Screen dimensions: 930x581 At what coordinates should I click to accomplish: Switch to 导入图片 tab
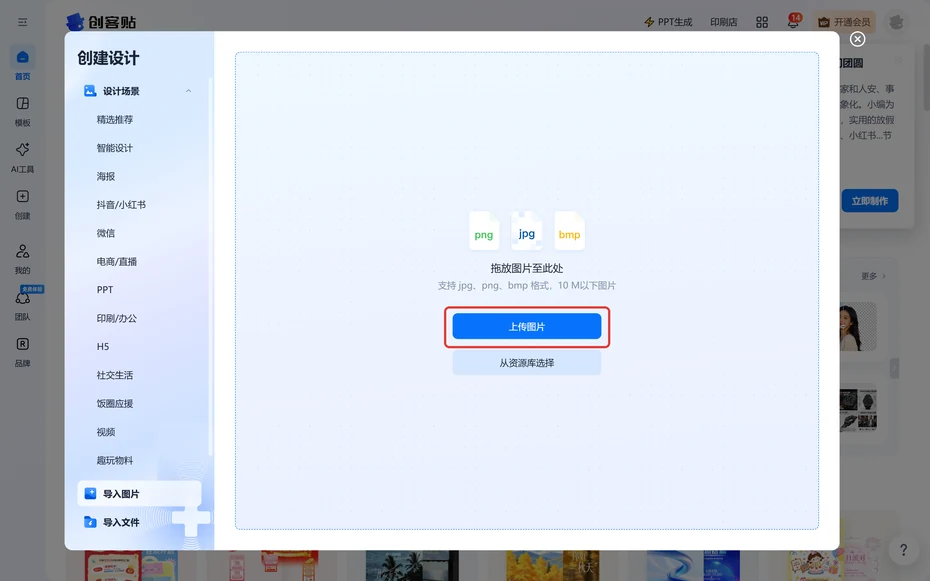(139, 494)
